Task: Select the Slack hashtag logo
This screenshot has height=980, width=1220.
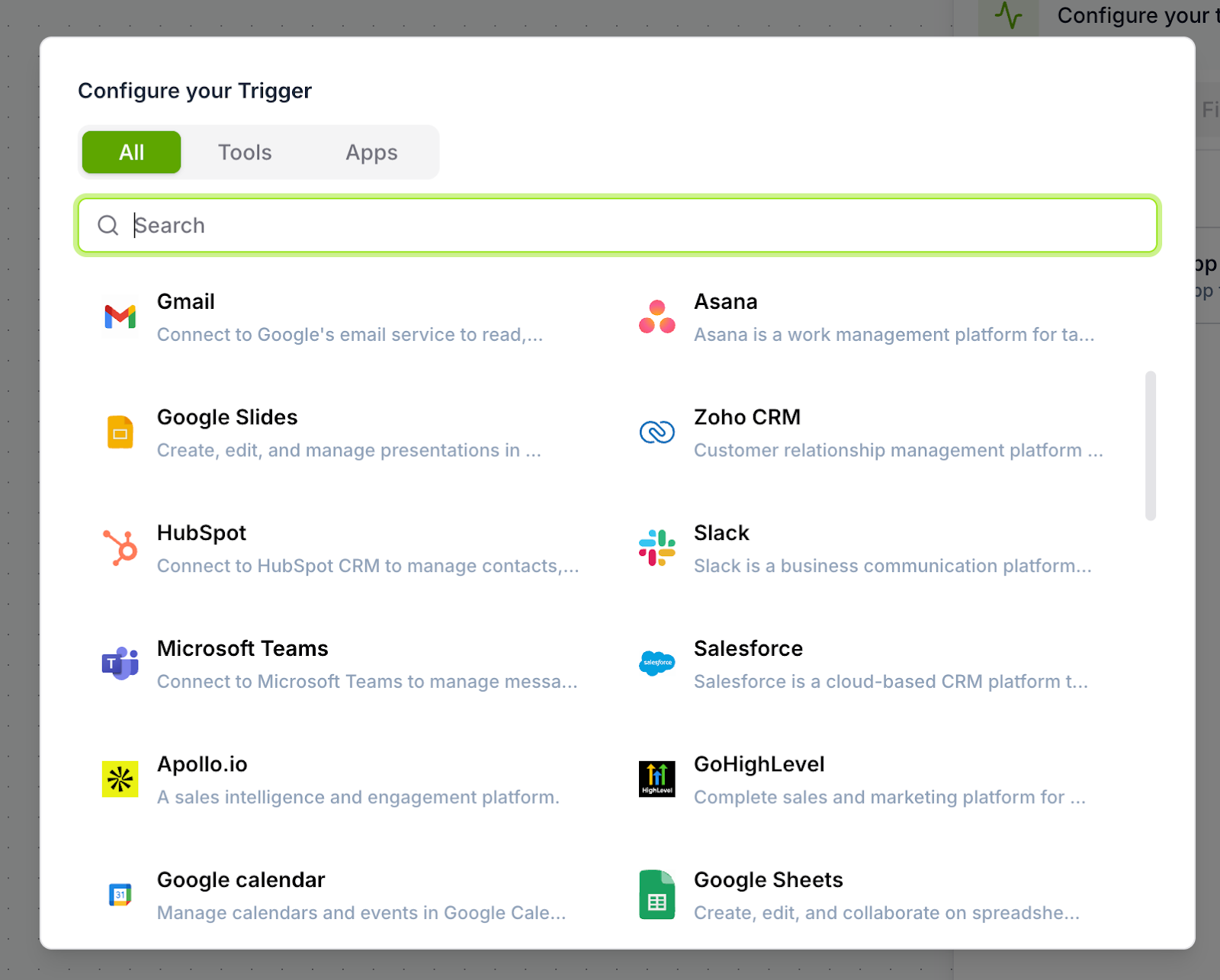Action: coord(657,548)
